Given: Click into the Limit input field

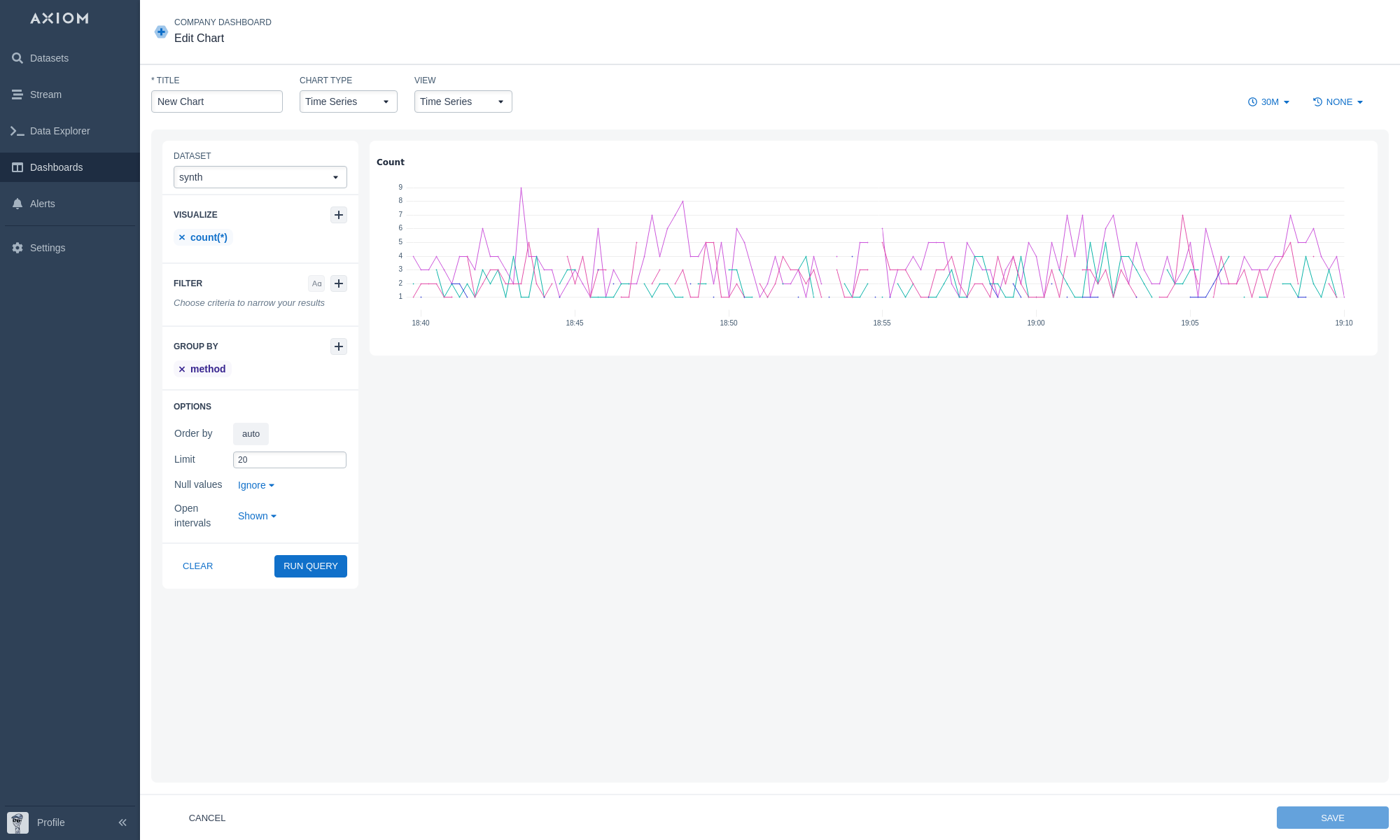Looking at the screenshot, I should point(289,460).
